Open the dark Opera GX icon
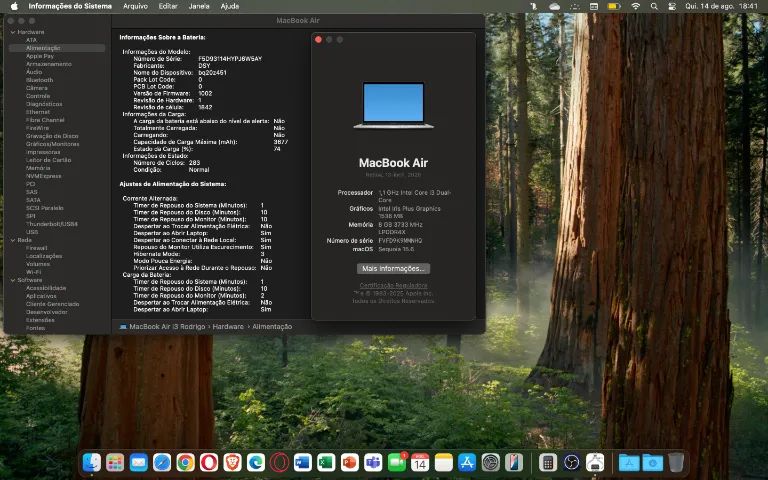Viewport: 768px width, 480px height. point(279,462)
